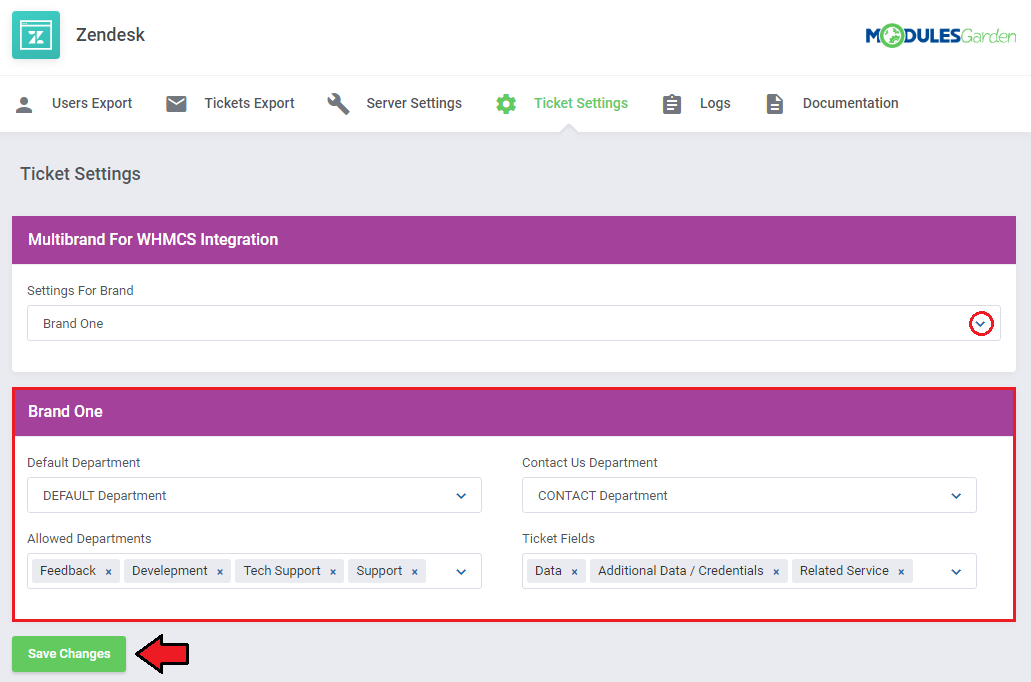Click the Logs clipboard icon
Viewport: 1031px width, 682px height.
click(671, 104)
